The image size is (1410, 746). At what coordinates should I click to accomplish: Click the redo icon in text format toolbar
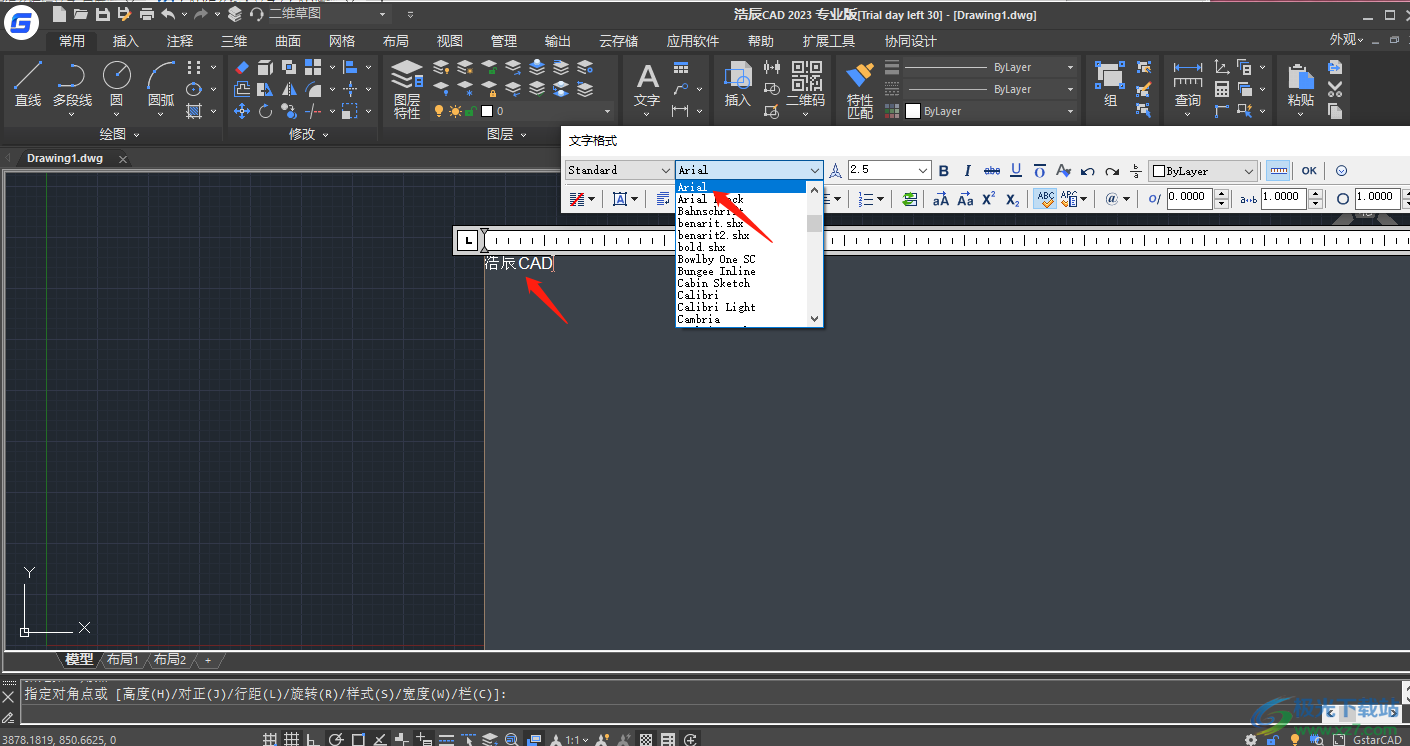[1112, 171]
